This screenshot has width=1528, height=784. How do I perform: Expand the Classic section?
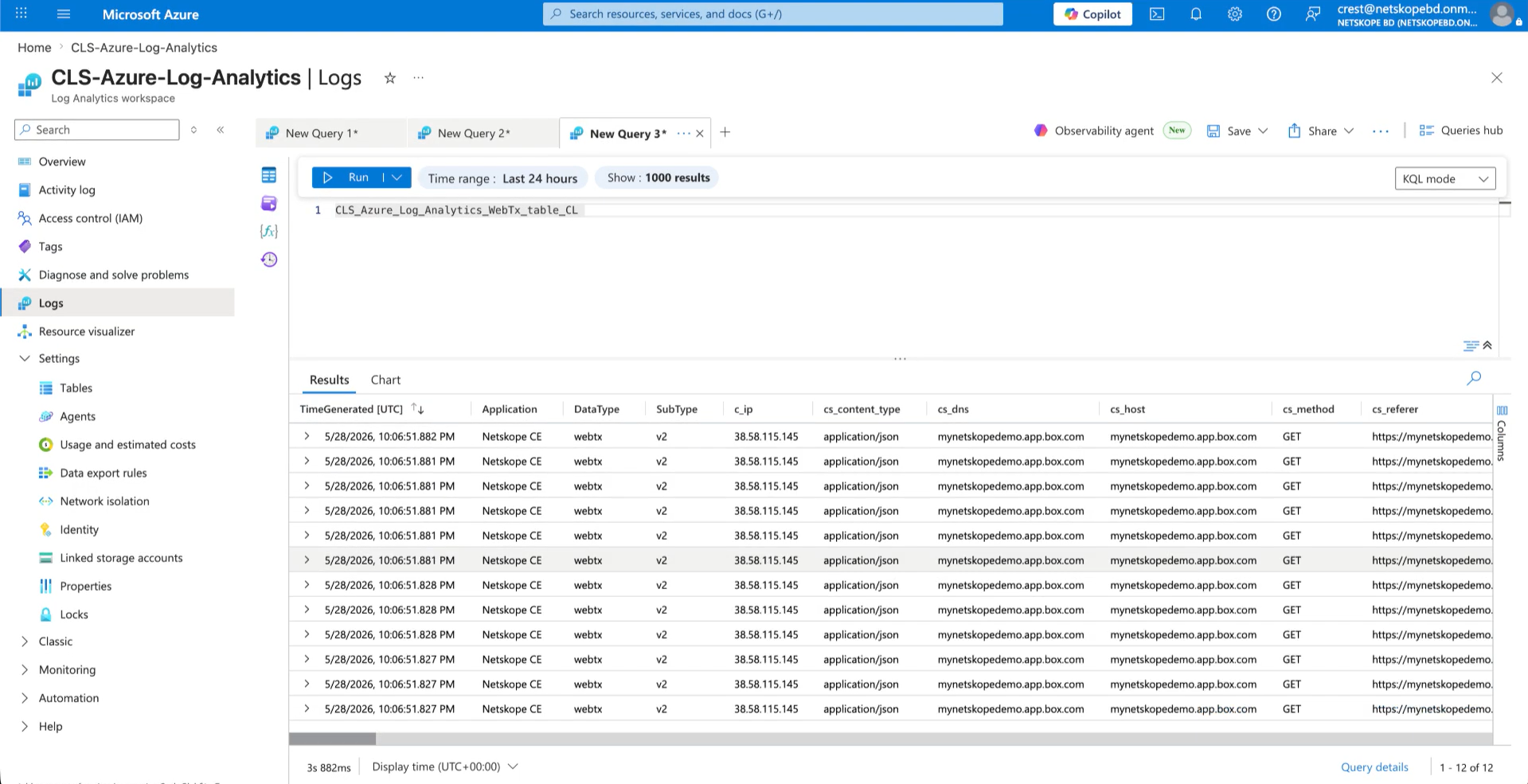25,642
